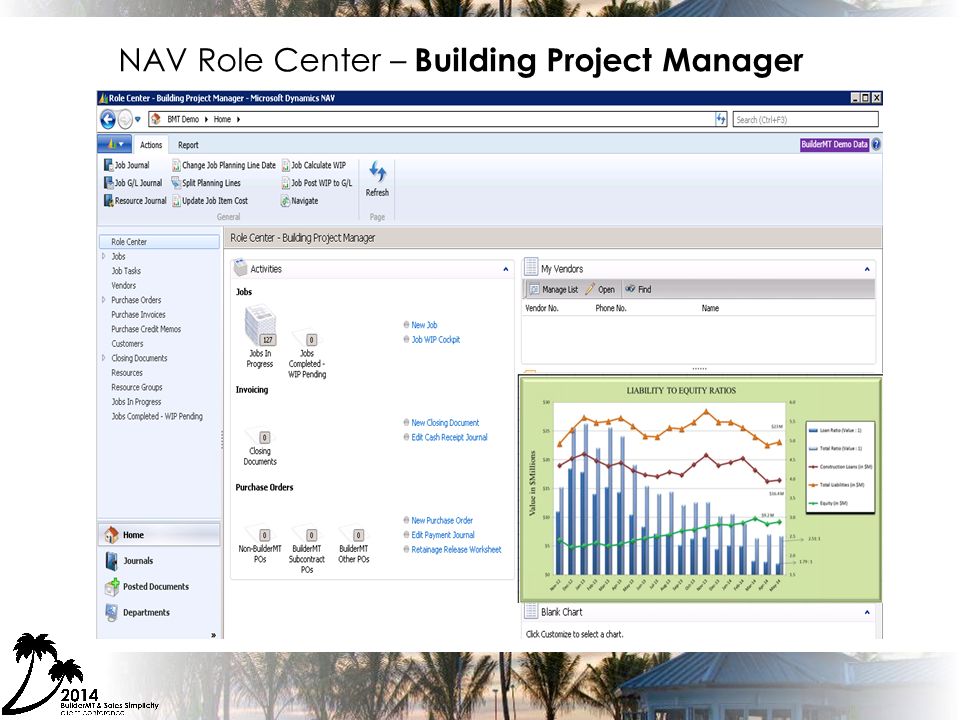960x720 pixels.
Task: Click the New Purchase Order link
Action: point(442,520)
